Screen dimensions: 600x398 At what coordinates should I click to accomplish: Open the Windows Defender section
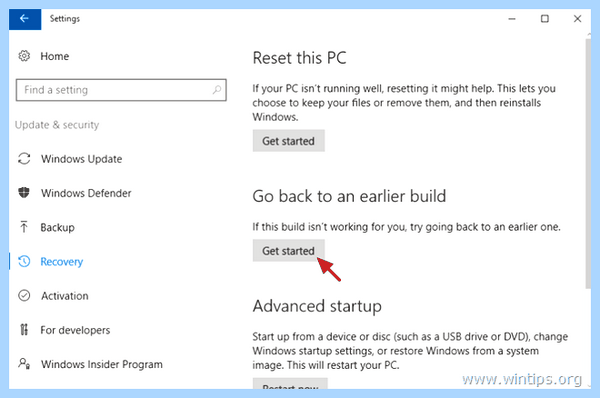[x=86, y=193]
